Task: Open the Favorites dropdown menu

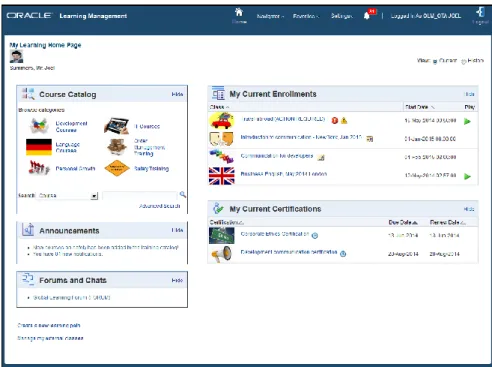Action: point(306,16)
